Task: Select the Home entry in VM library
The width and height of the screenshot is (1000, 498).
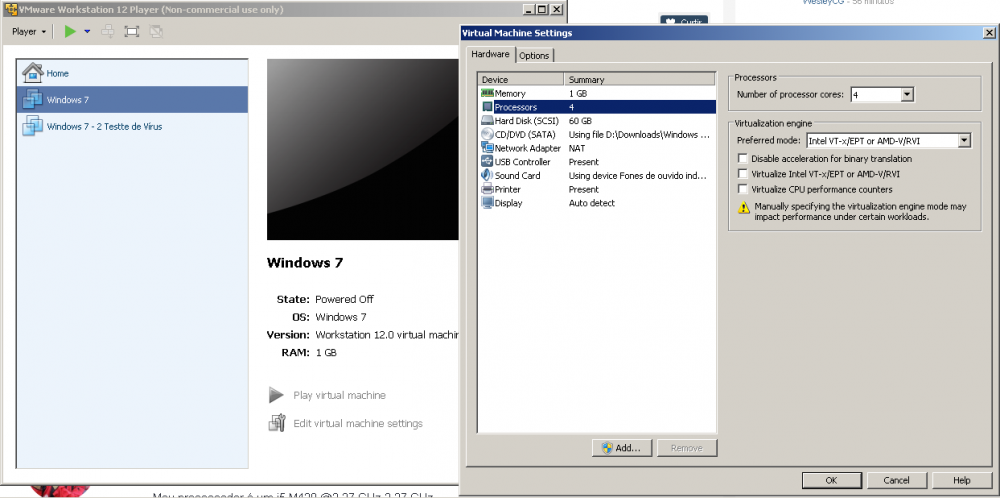Action: [57, 73]
